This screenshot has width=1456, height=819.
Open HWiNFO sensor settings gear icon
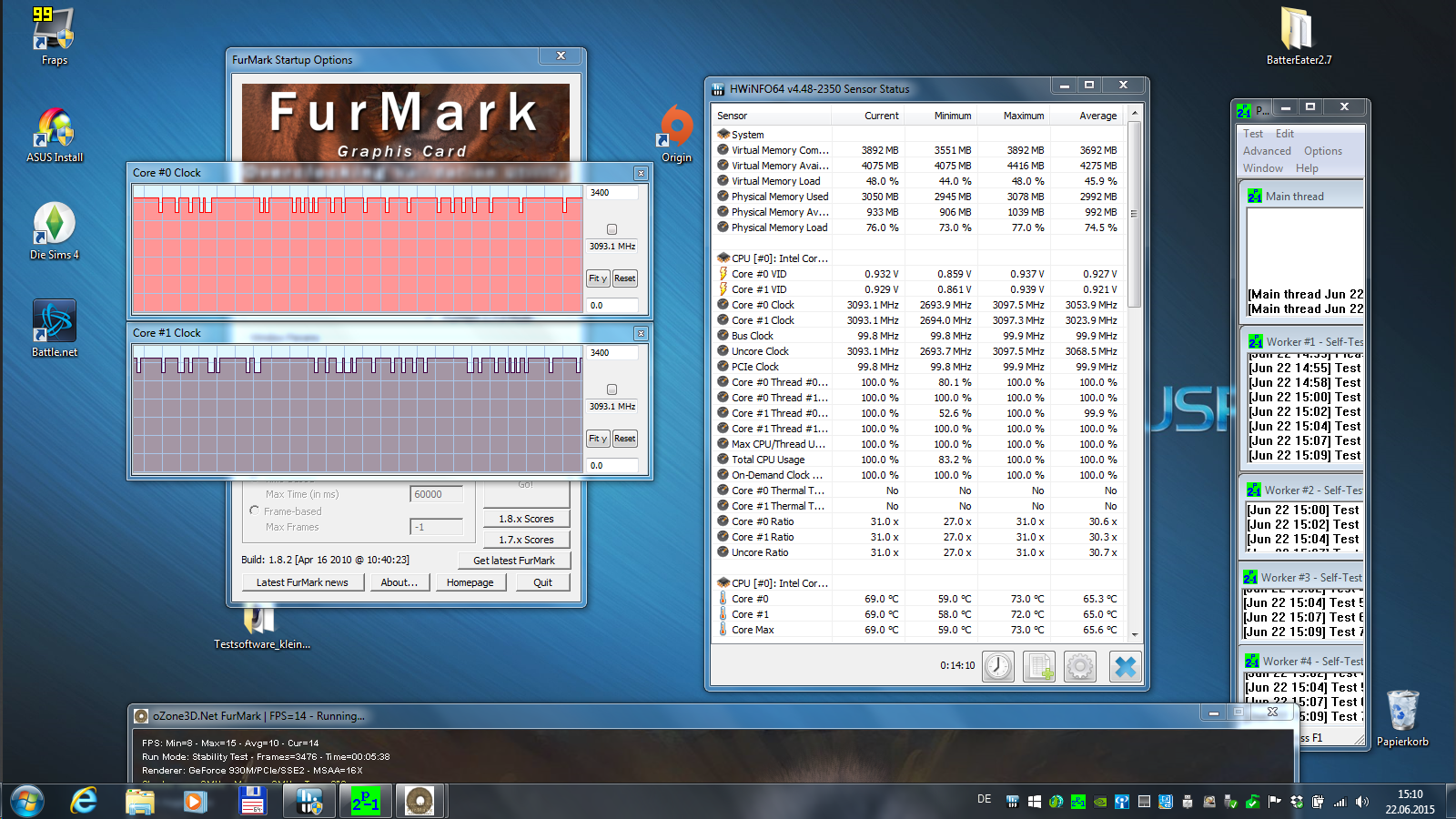(1080, 667)
